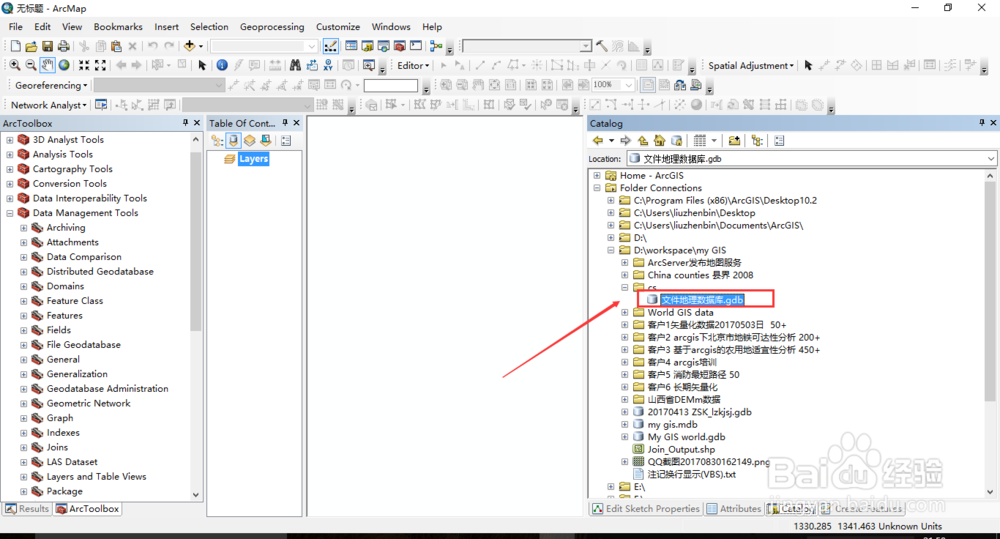Switch to the ArcToolbox tab

[x=87, y=508]
